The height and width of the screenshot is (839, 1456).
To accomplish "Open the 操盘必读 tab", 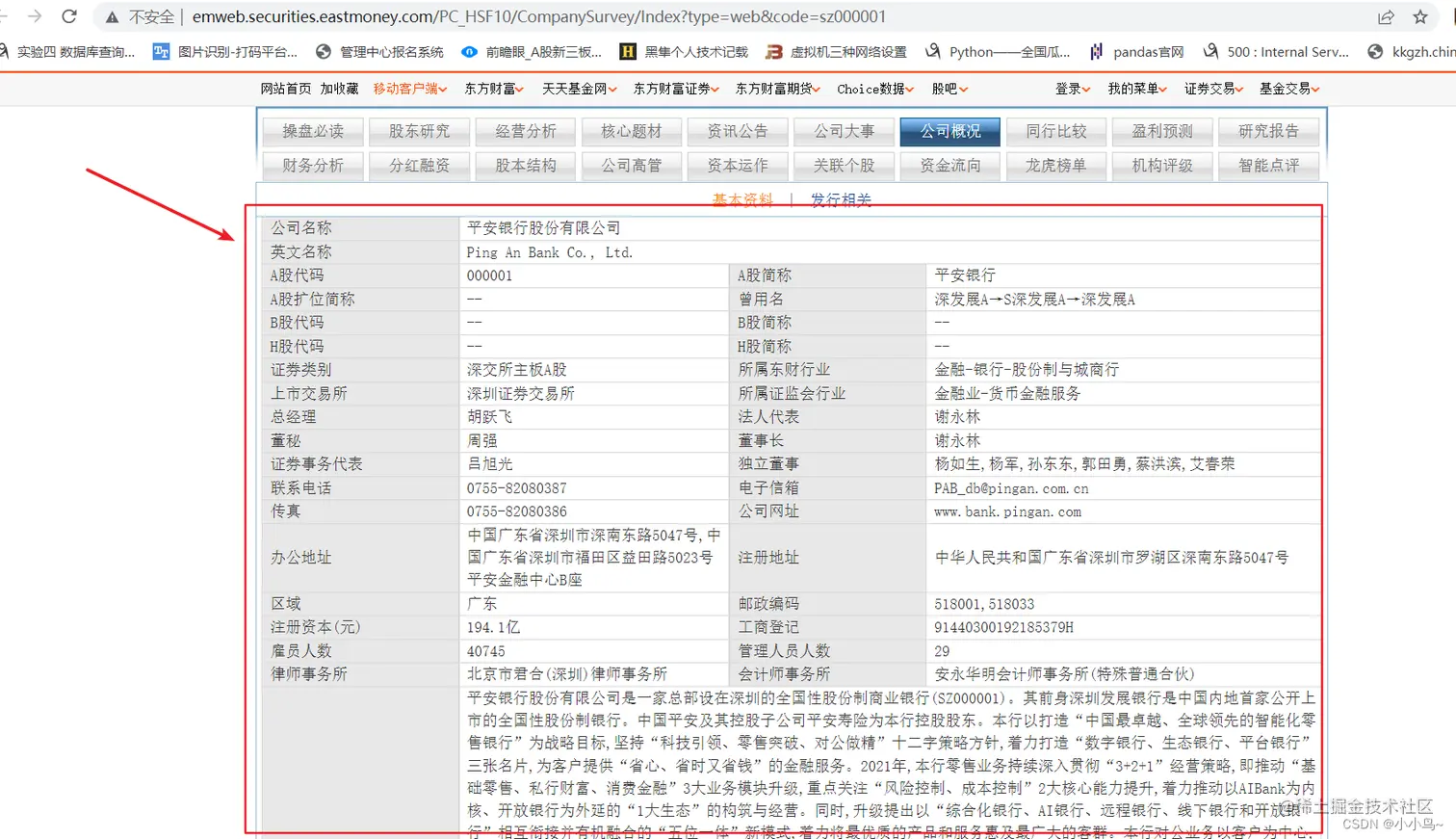I will coord(313,132).
